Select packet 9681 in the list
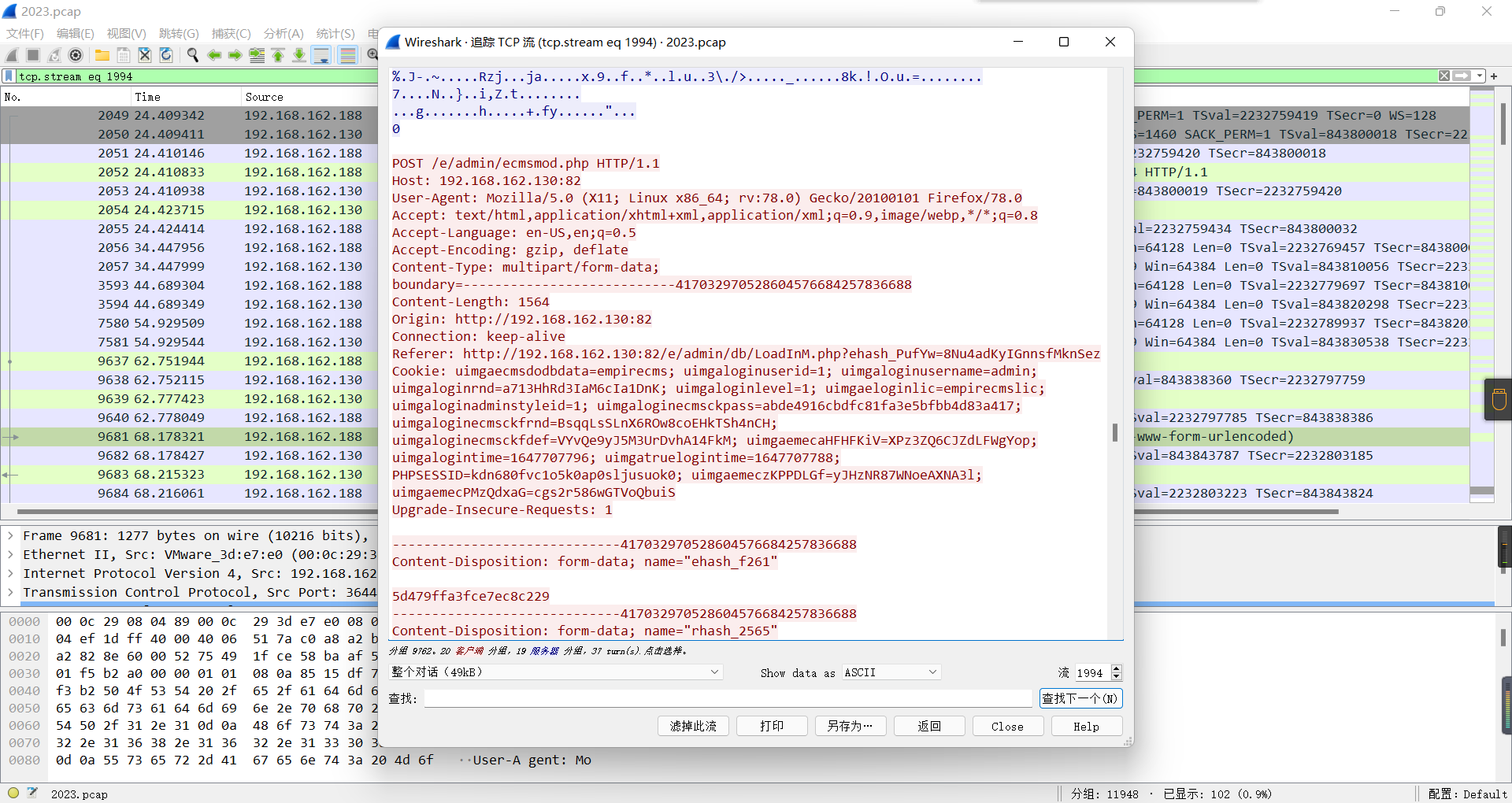The height and width of the screenshot is (803, 1512). pyautogui.click(x=189, y=437)
